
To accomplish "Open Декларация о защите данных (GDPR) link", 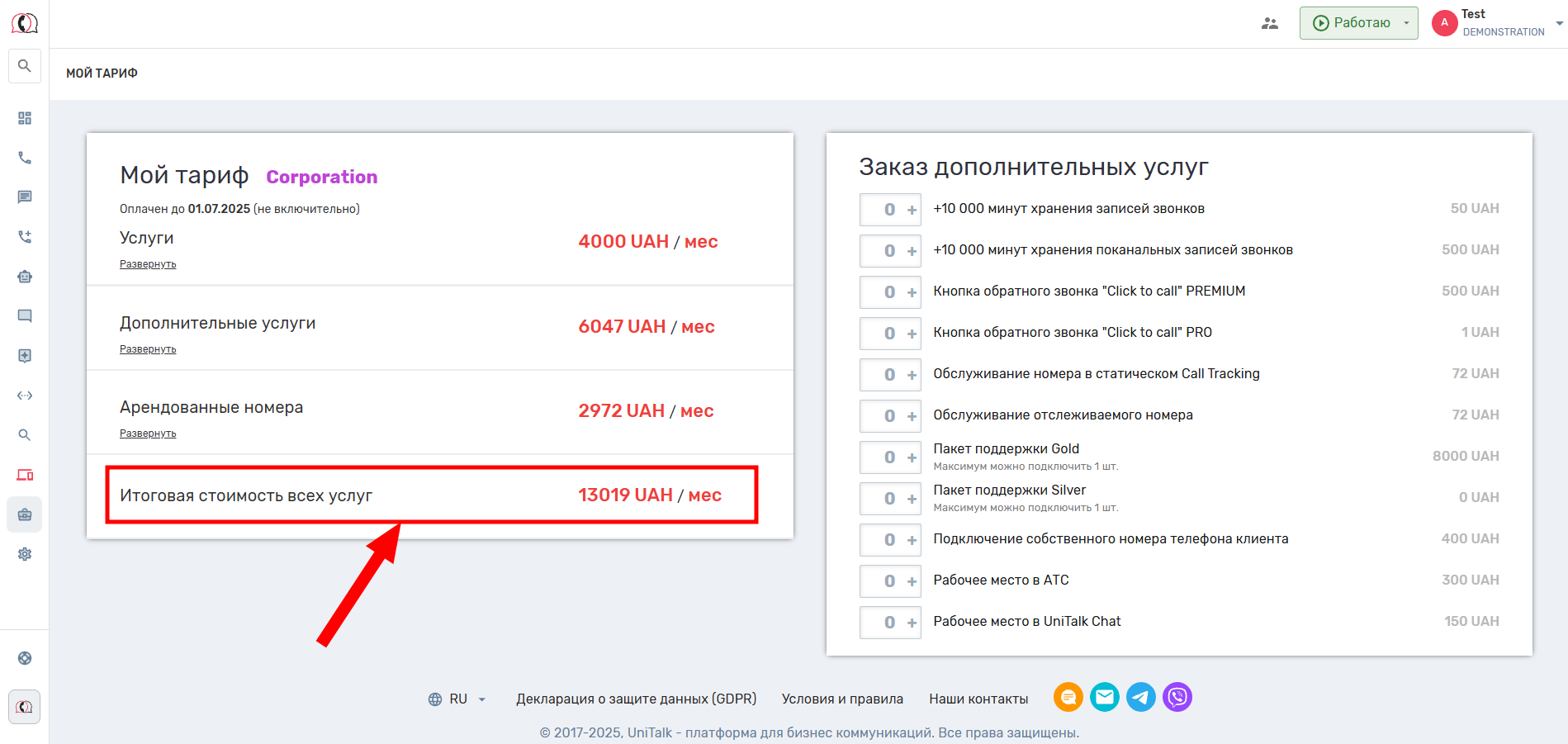I will click(636, 699).
